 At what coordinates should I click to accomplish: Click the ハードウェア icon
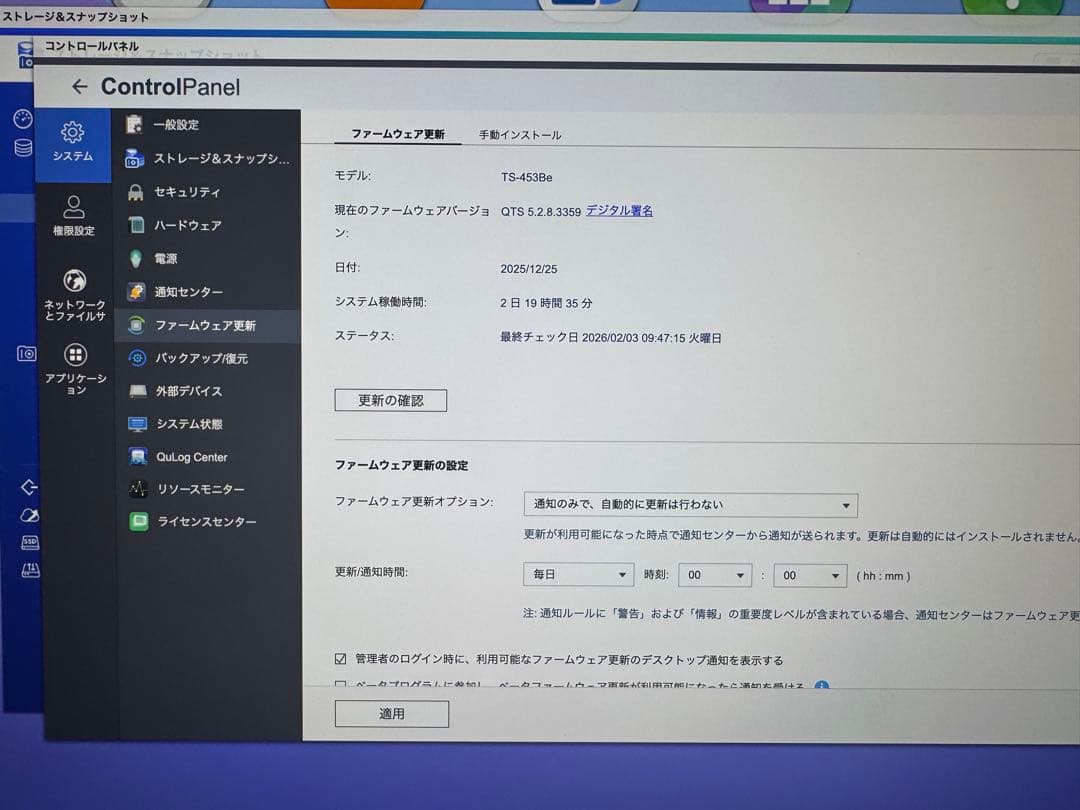click(136, 225)
